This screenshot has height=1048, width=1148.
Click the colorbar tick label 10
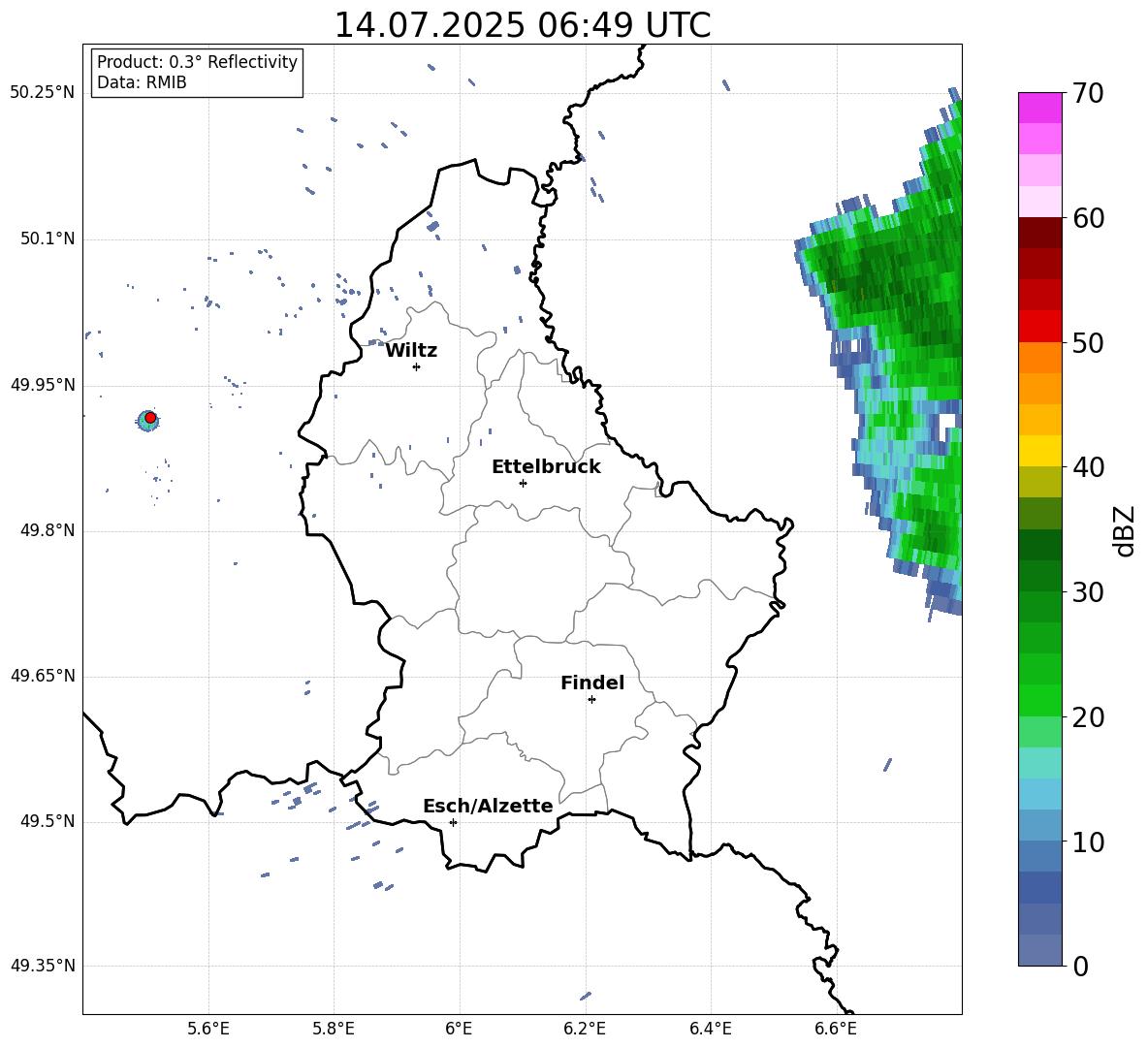[1088, 842]
